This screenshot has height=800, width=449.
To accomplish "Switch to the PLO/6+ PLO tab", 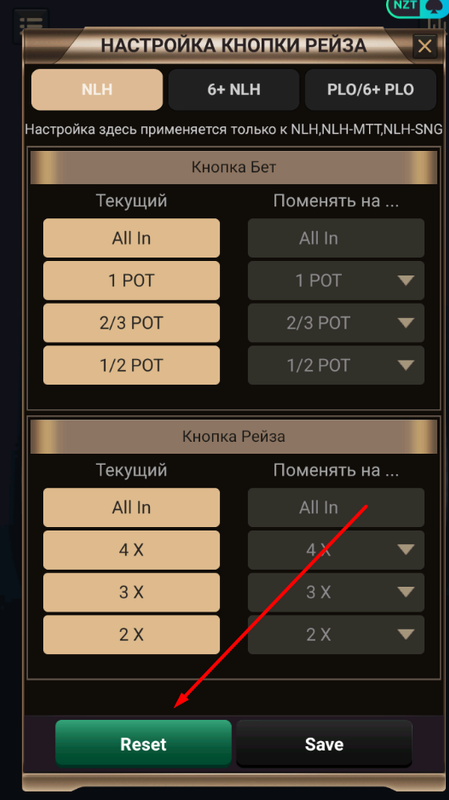I will (370, 90).
